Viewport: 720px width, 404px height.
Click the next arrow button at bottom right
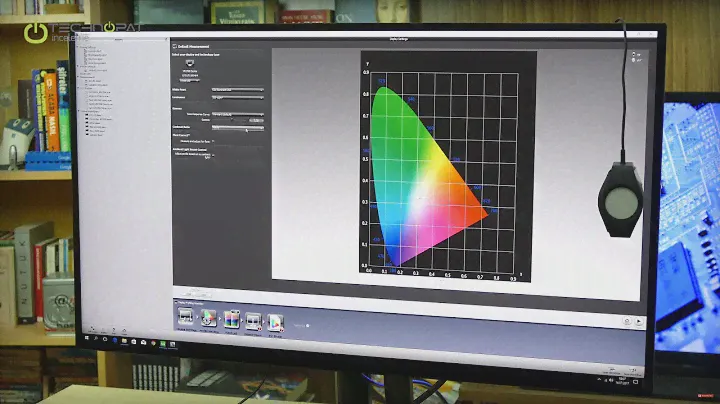click(640, 322)
